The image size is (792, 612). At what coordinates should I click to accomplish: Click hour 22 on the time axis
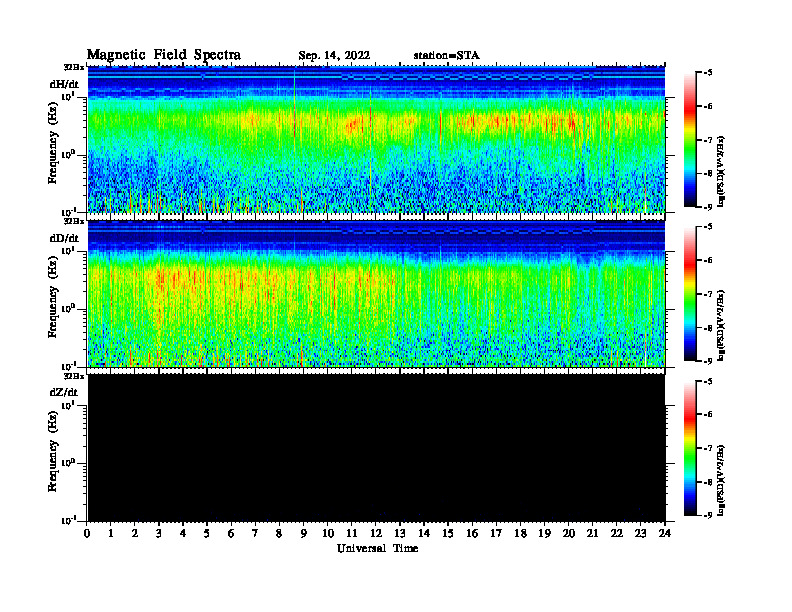(617, 534)
